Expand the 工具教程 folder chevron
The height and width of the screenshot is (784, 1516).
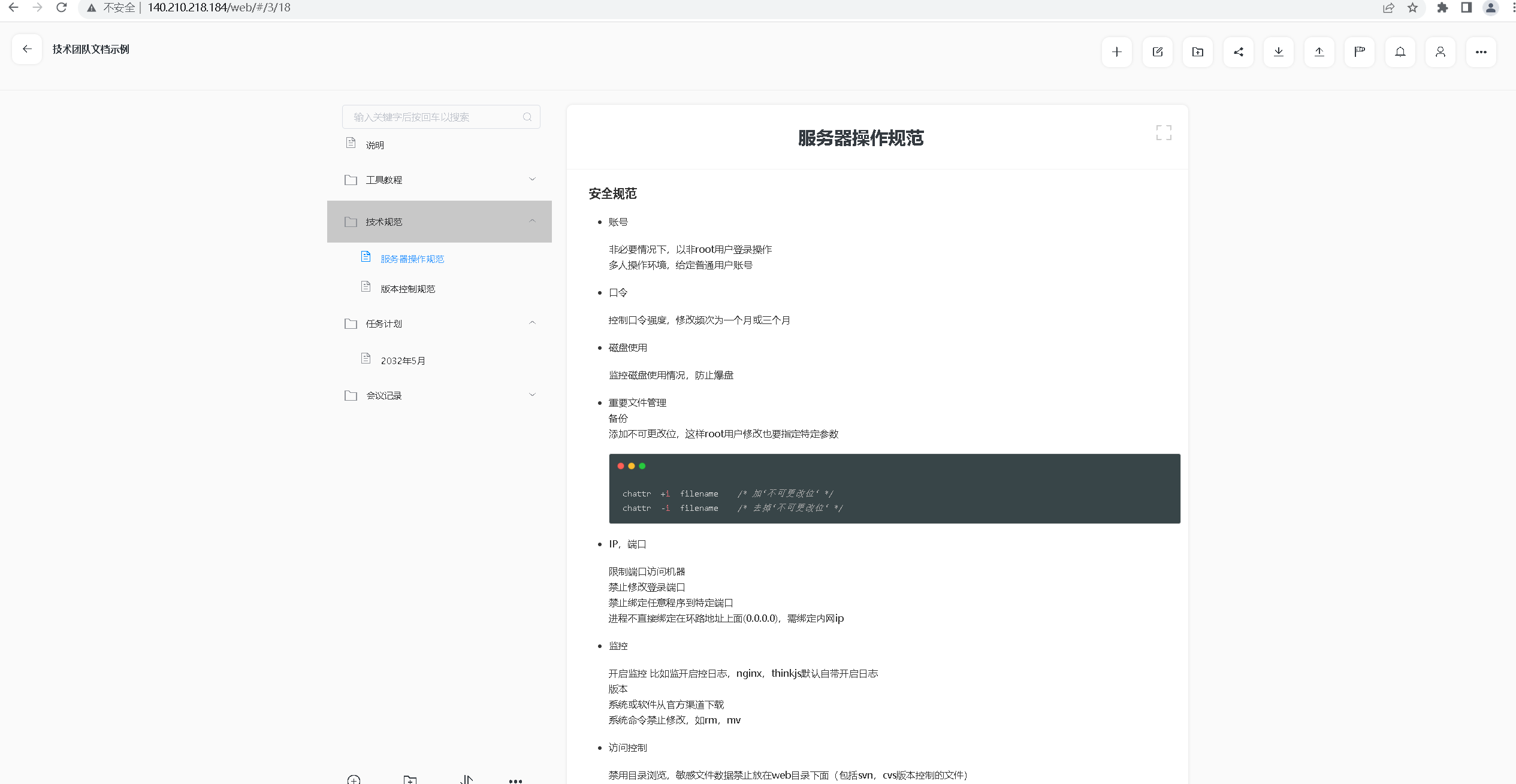tap(532, 179)
